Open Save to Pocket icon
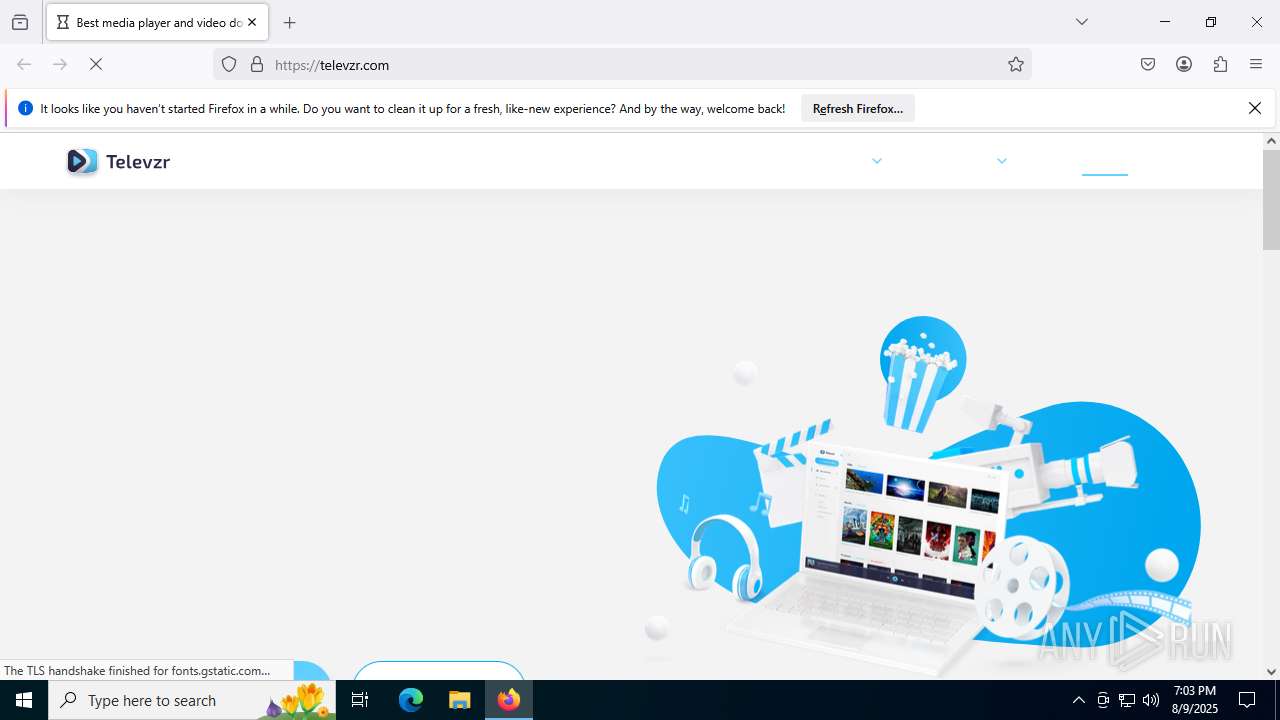The height and width of the screenshot is (720, 1280). [x=1148, y=64]
